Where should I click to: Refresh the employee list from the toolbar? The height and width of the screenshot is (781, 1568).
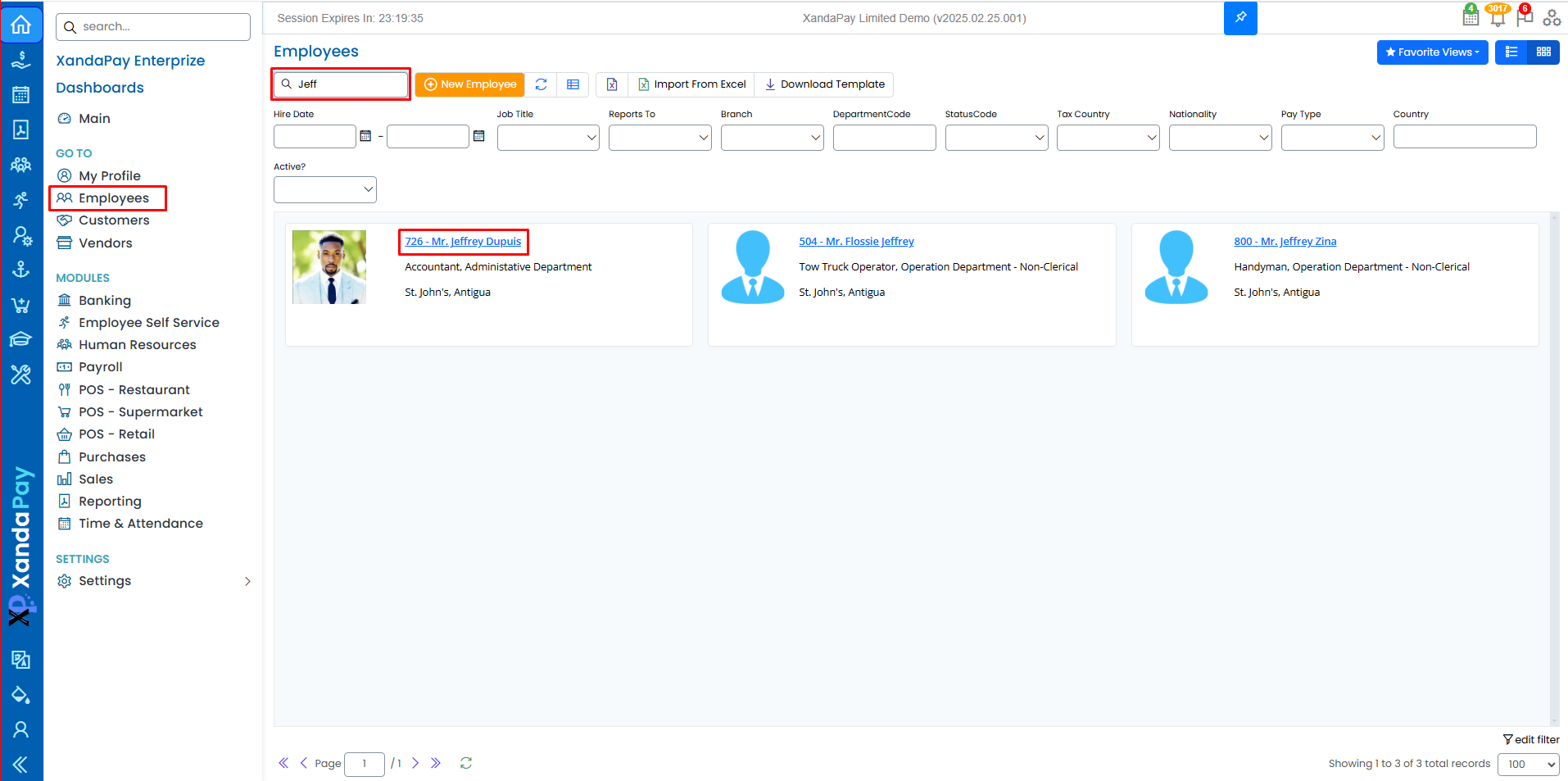click(x=542, y=84)
